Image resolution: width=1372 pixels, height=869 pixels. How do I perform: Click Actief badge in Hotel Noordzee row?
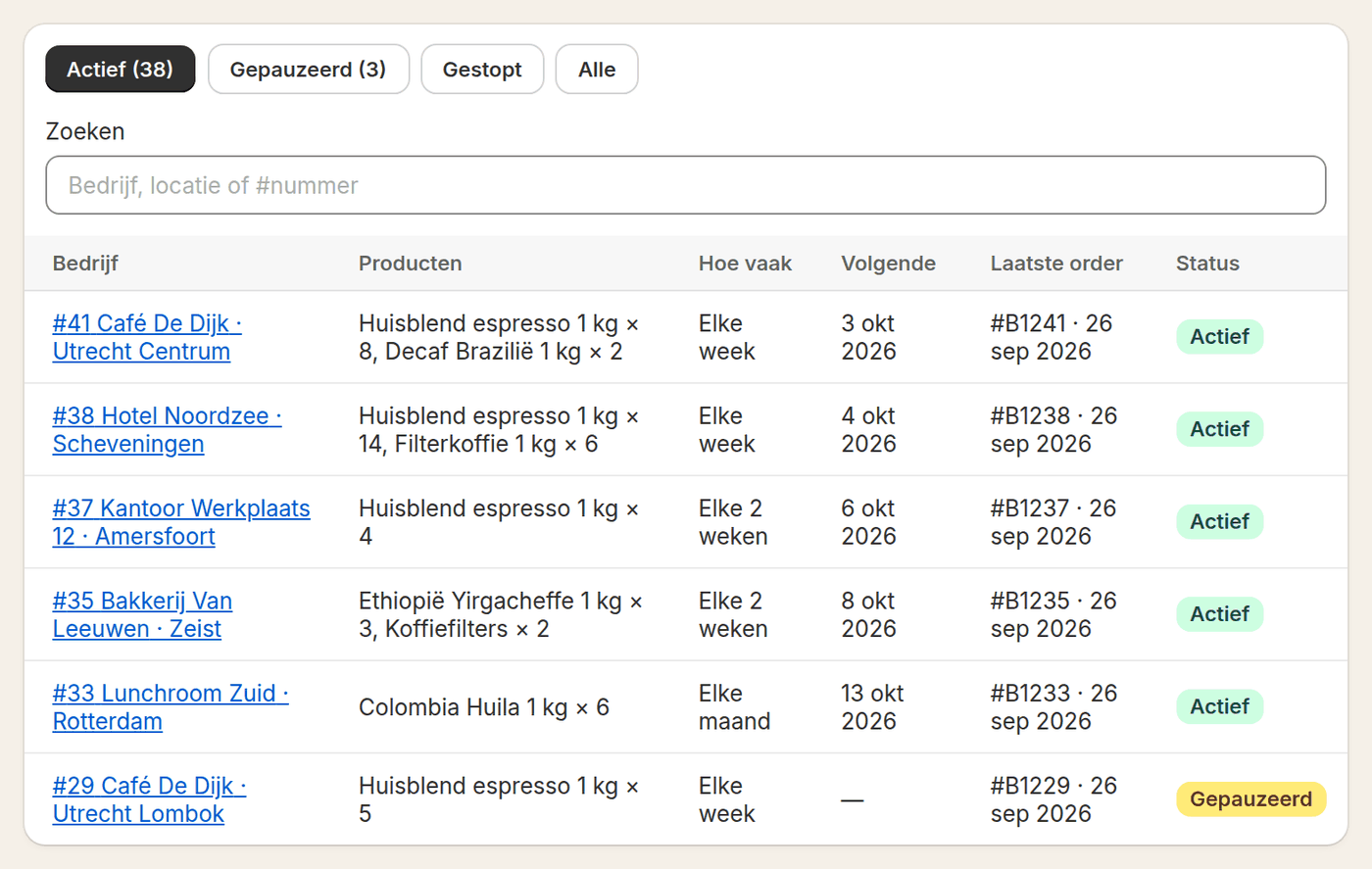(1219, 429)
